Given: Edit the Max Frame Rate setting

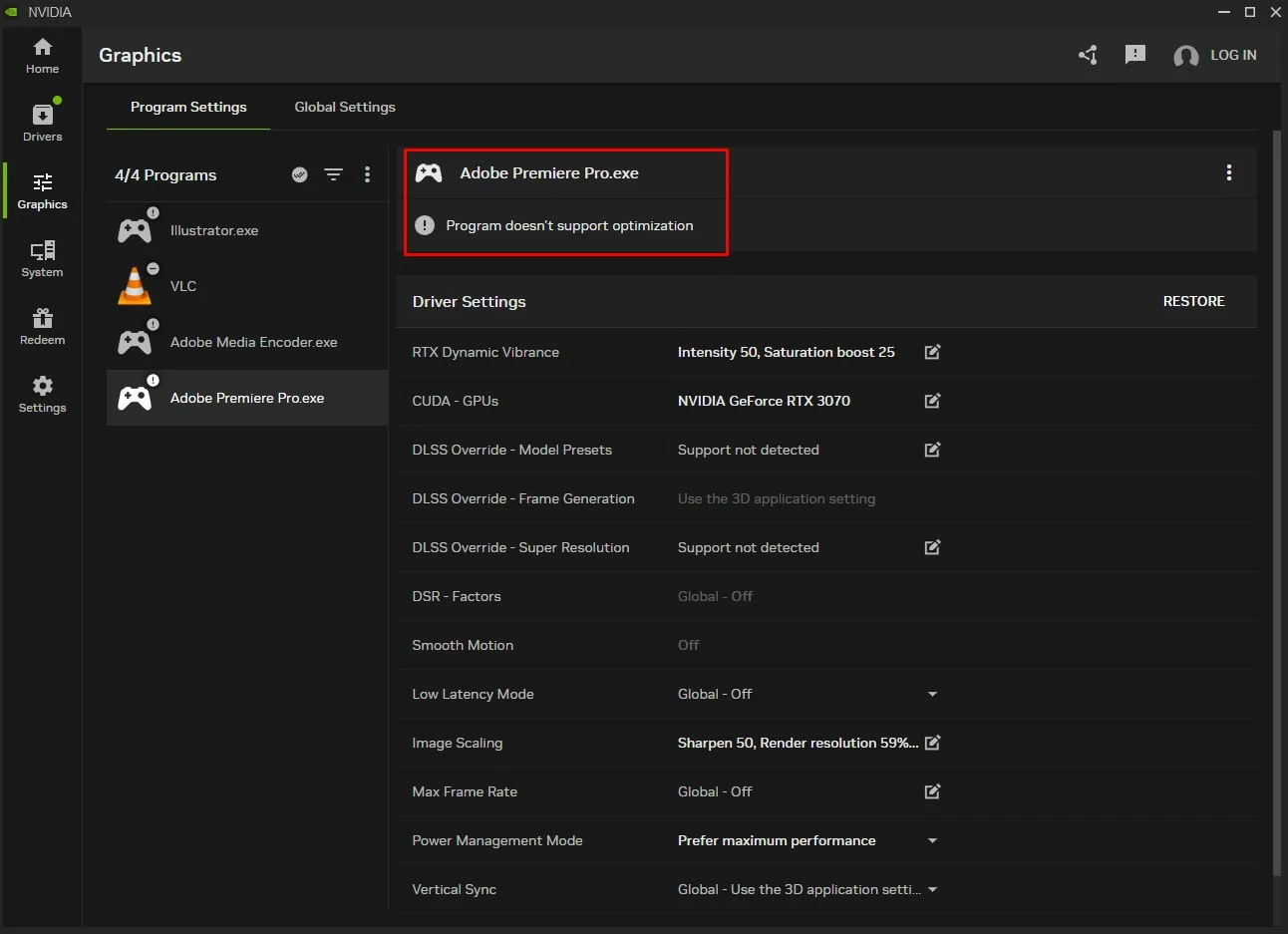Looking at the screenshot, I should pos(932,791).
